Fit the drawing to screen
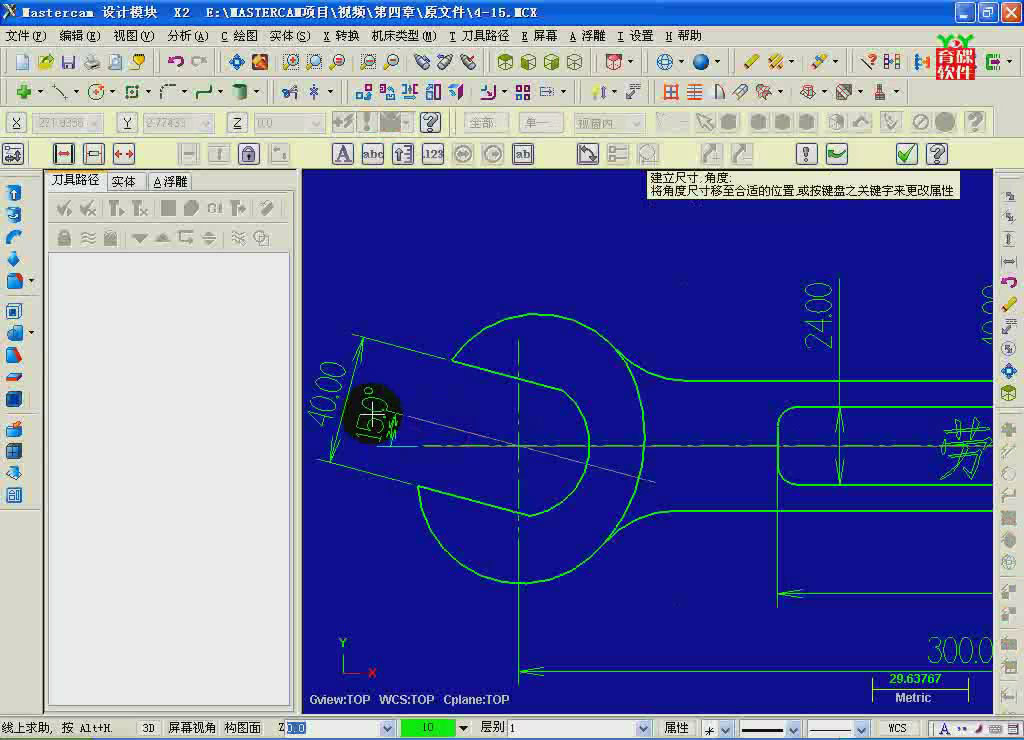Screen dimensions: 1024x740 [x=236, y=62]
